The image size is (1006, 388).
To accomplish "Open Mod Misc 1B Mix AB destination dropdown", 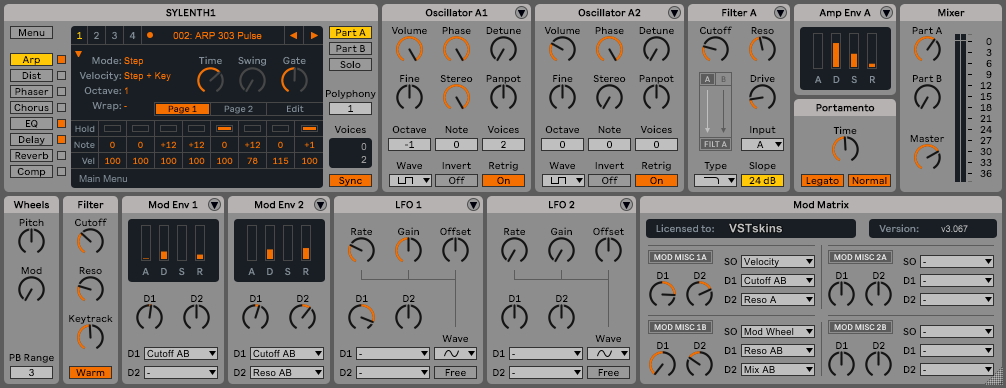I will (x=778, y=369).
